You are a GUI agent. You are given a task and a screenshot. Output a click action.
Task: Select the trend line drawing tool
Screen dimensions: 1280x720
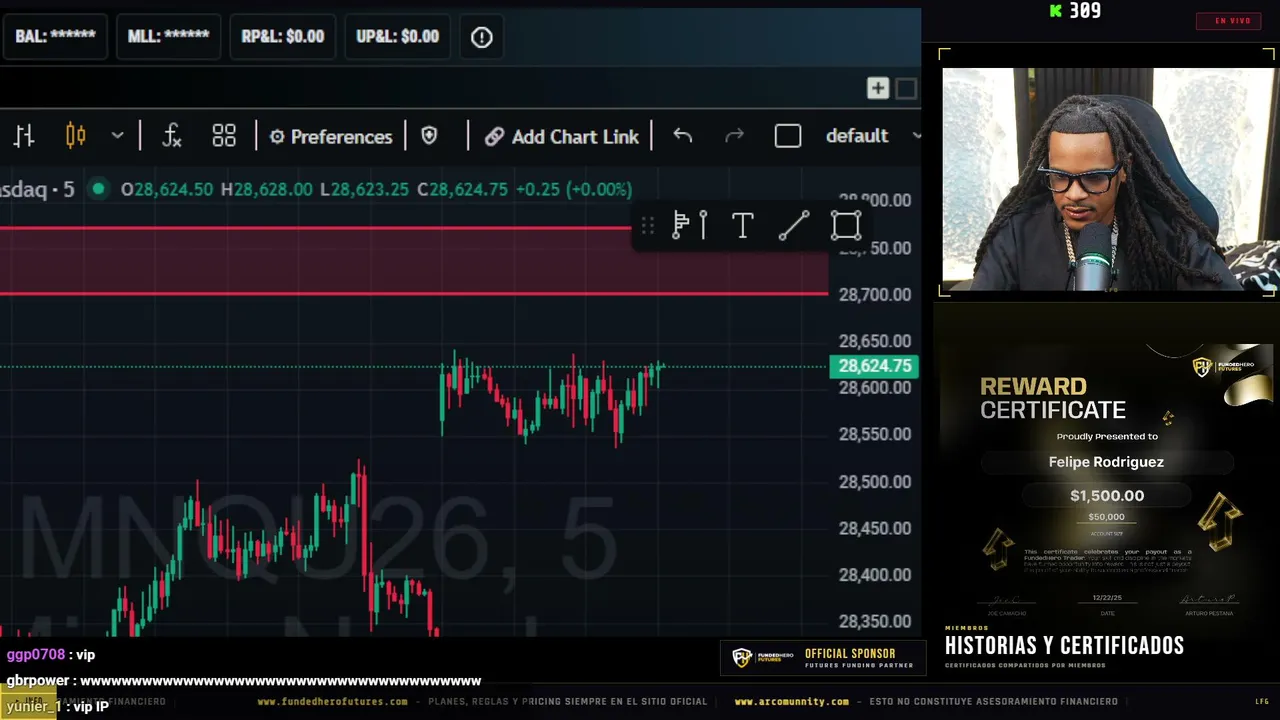794,226
